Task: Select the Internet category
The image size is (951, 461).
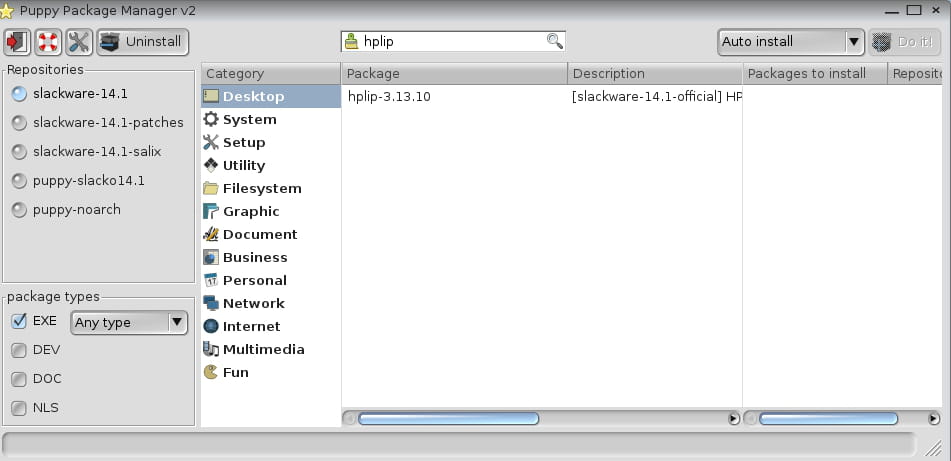Action: click(x=271, y=326)
